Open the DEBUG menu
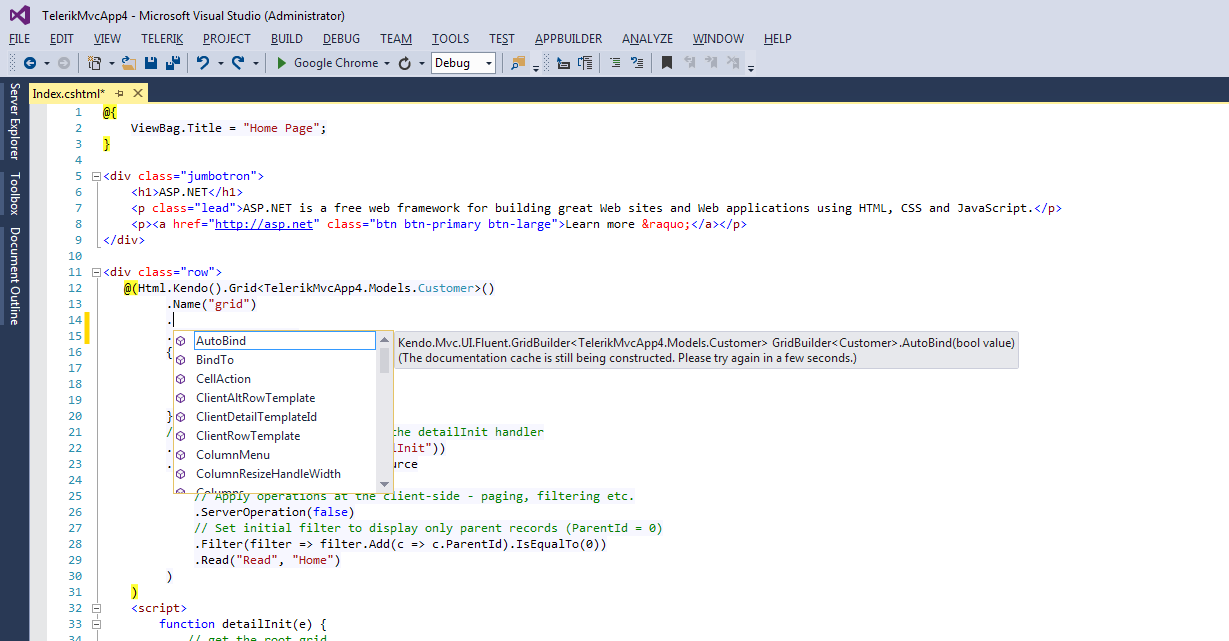This screenshot has height=641, width=1229. point(342,38)
